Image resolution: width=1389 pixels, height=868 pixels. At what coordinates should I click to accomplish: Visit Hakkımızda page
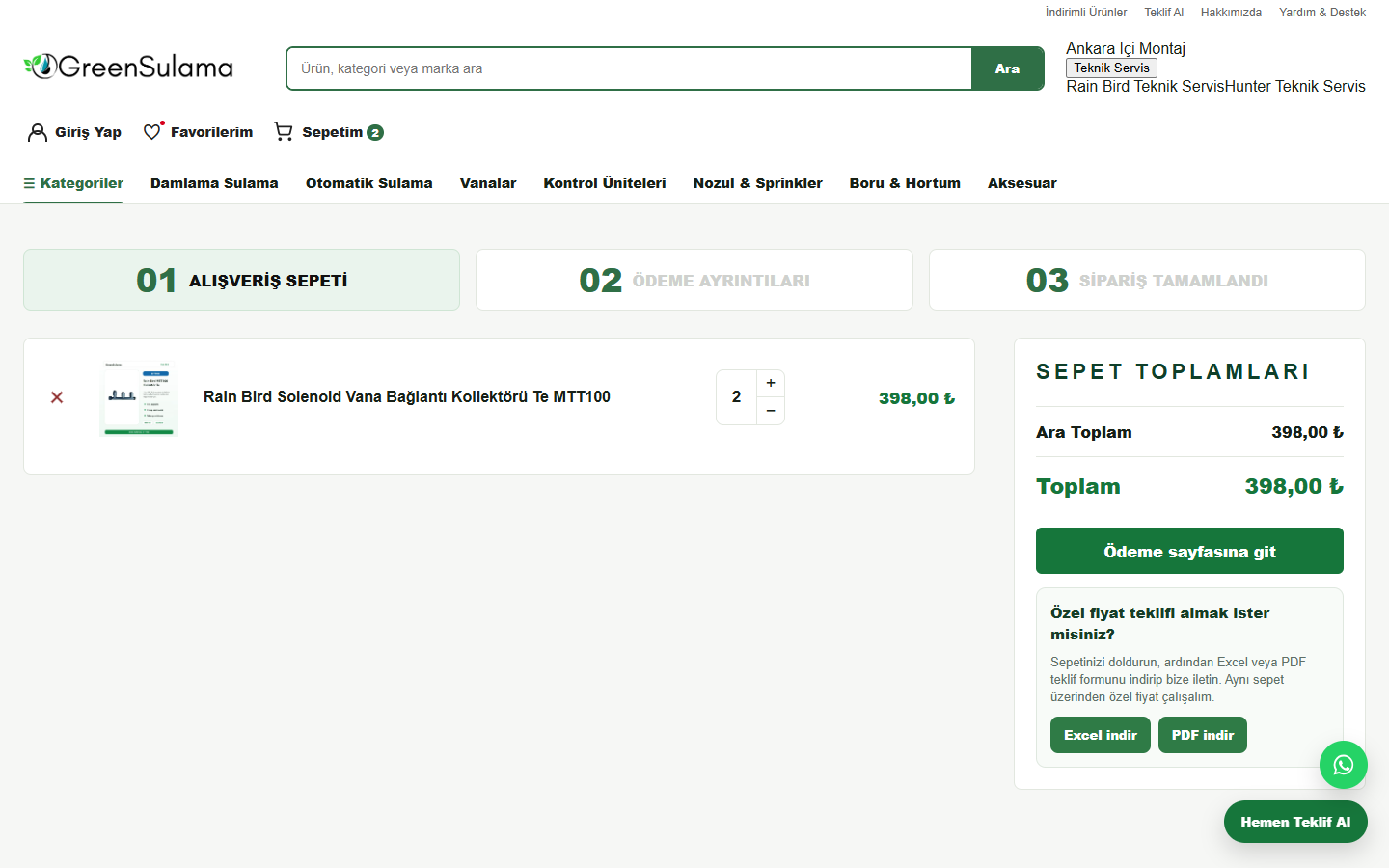(x=1231, y=13)
